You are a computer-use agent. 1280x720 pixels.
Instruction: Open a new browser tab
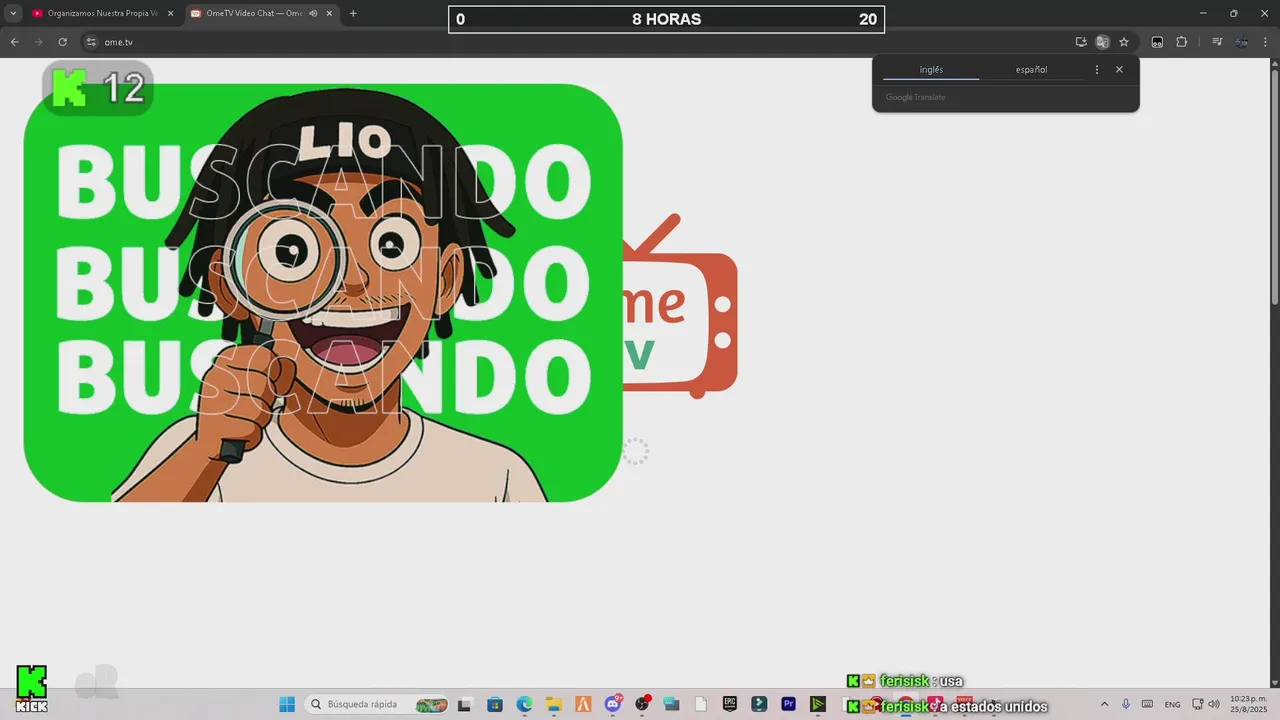353,13
